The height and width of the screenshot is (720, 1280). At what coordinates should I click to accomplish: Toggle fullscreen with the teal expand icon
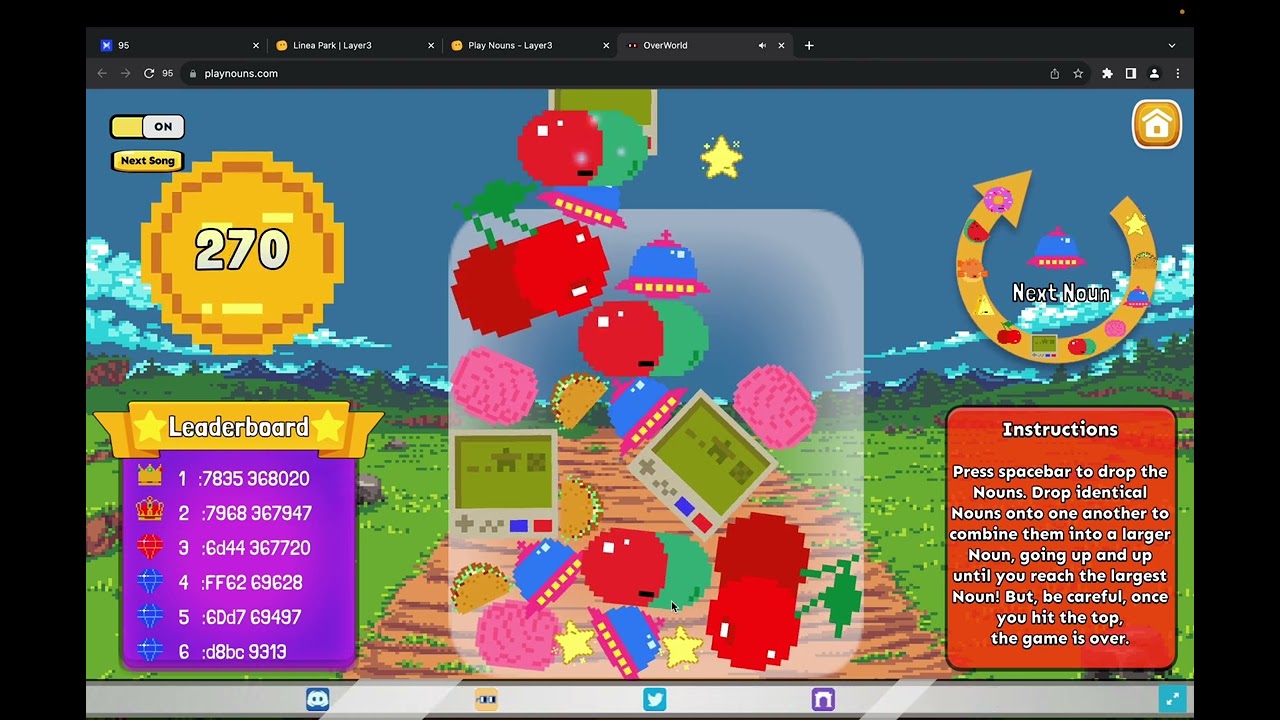click(1172, 699)
